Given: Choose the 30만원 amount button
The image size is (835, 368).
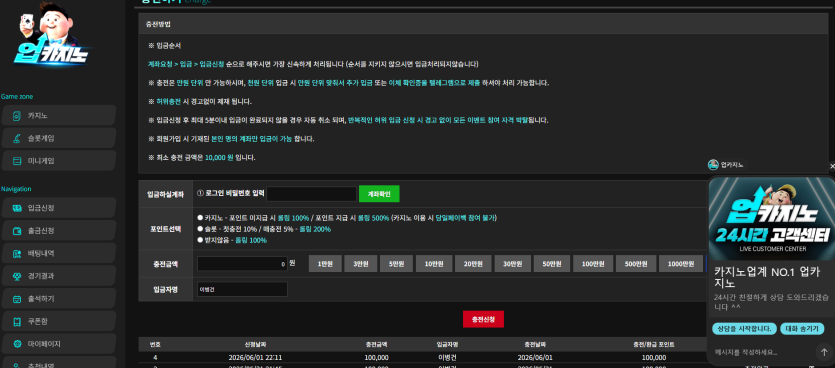Looking at the screenshot, I should click(x=513, y=264).
